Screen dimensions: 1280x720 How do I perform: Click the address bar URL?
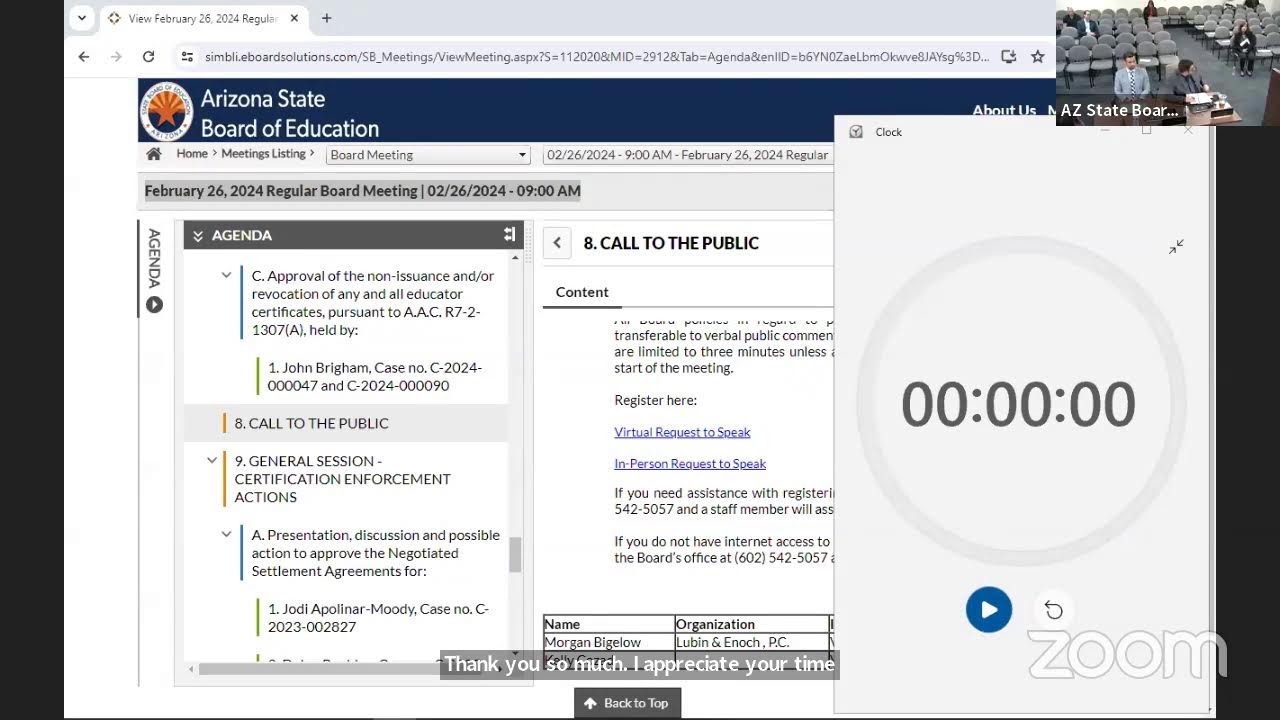click(x=596, y=57)
